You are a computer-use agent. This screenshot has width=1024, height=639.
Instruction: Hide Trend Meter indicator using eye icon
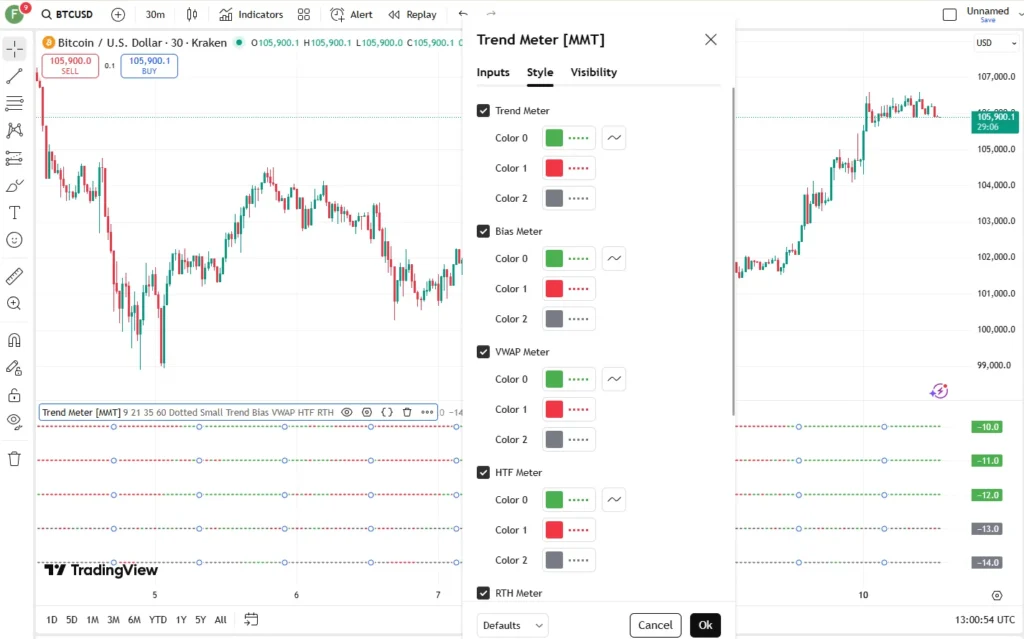click(347, 412)
